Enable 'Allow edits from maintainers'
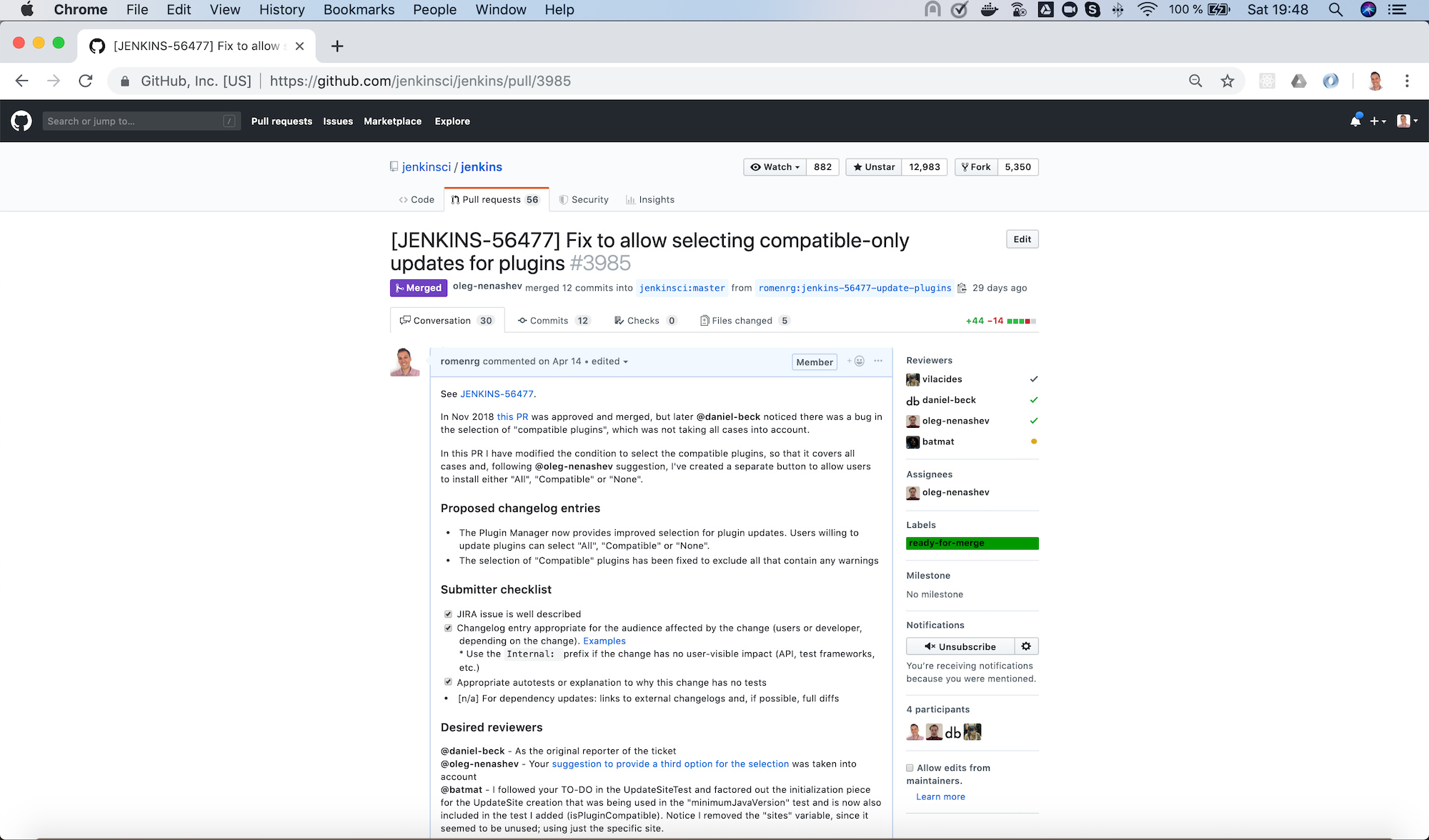 [x=910, y=768]
